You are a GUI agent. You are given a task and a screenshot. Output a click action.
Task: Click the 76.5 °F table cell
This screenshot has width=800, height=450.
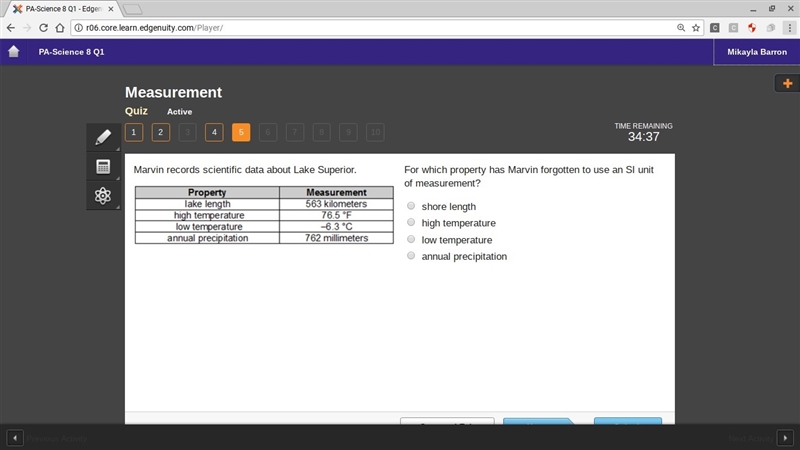click(x=336, y=215)
